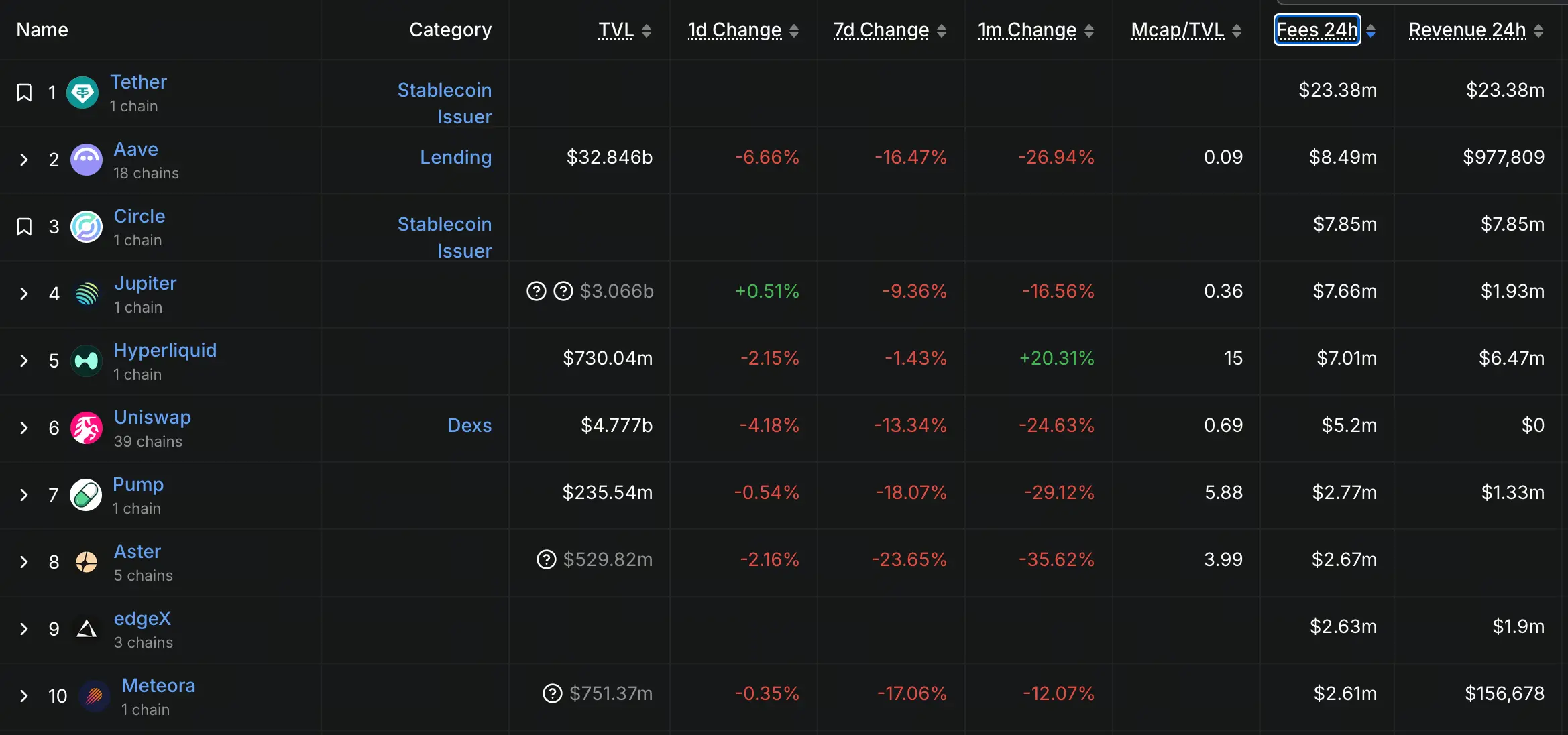Expand the Aave row chevron
This screenshot has height=735, width=1568.
pyautogui.click(x=24, y=160)
